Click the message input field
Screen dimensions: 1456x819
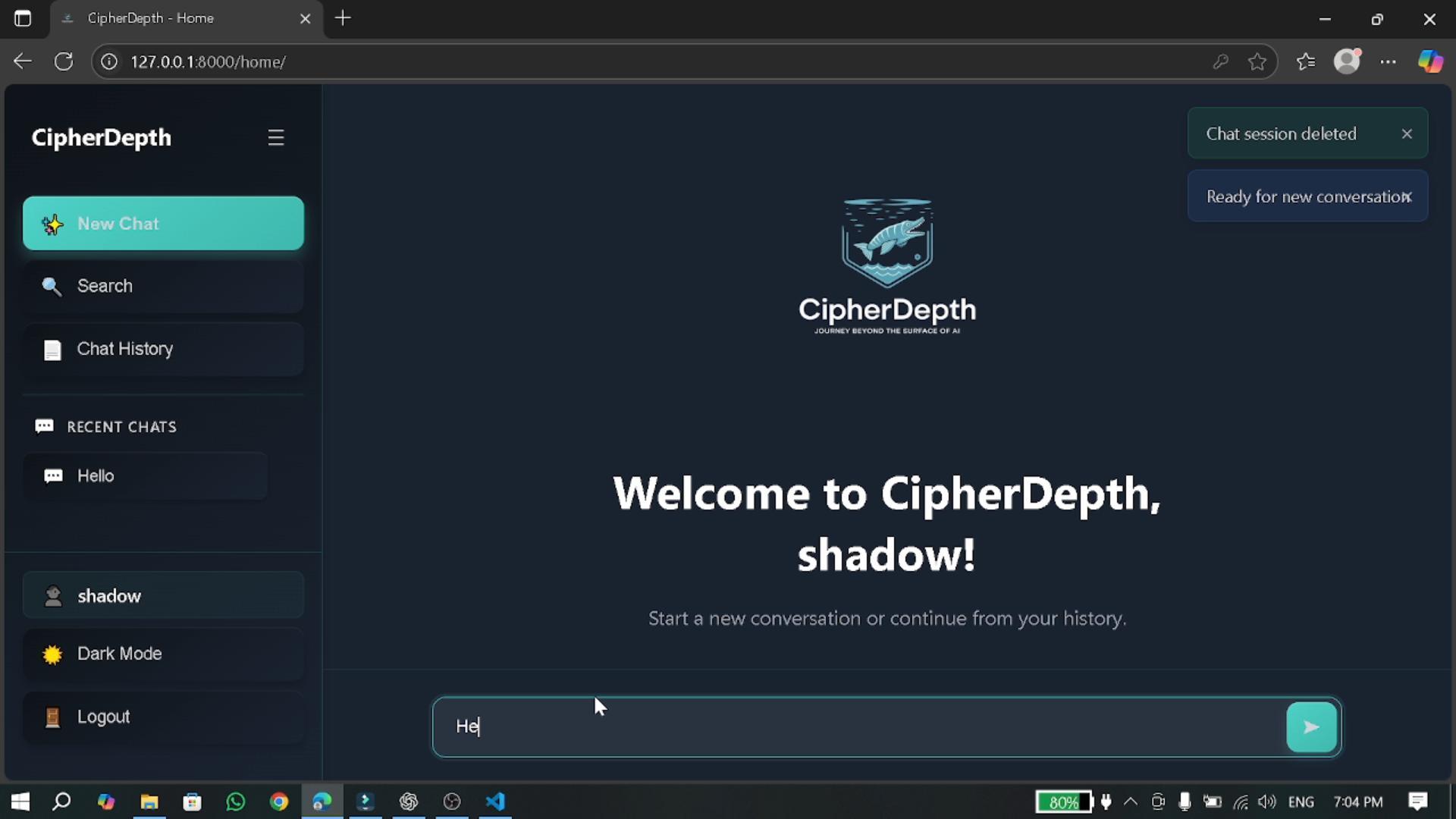tap(857, 726)
